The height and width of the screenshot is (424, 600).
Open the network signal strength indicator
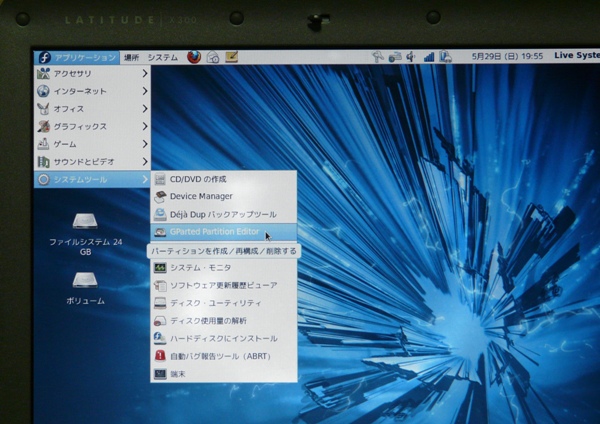[429, 57]
